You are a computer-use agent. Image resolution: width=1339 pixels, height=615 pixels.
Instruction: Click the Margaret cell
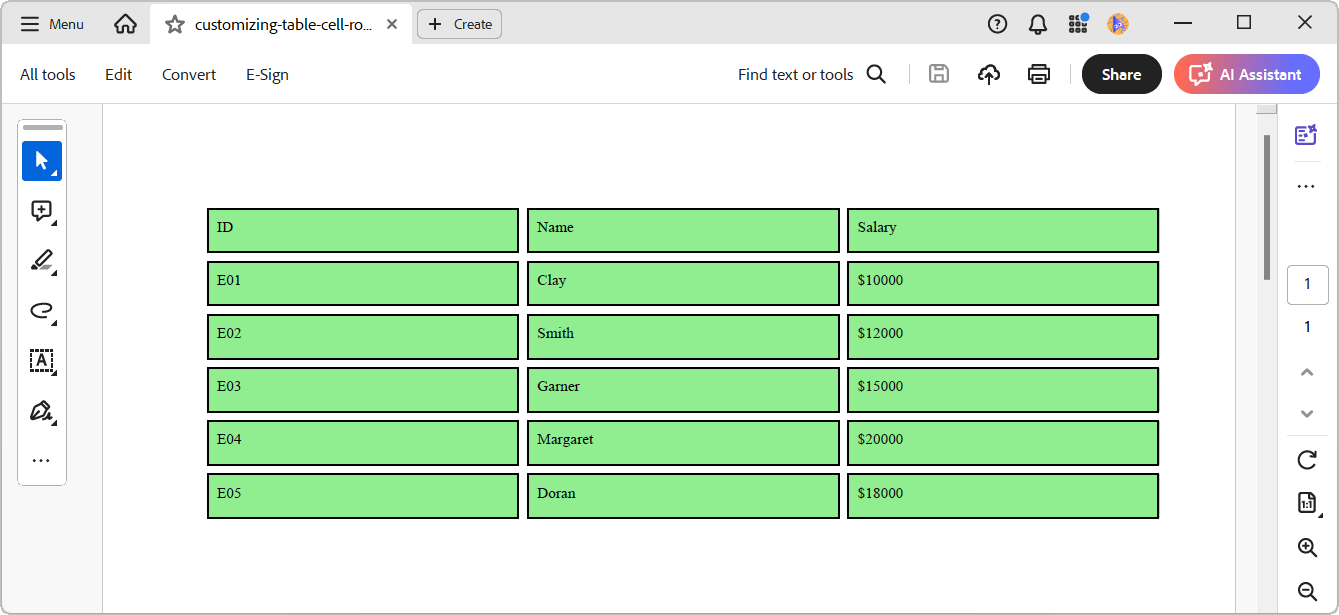click(x=683, y=442)
